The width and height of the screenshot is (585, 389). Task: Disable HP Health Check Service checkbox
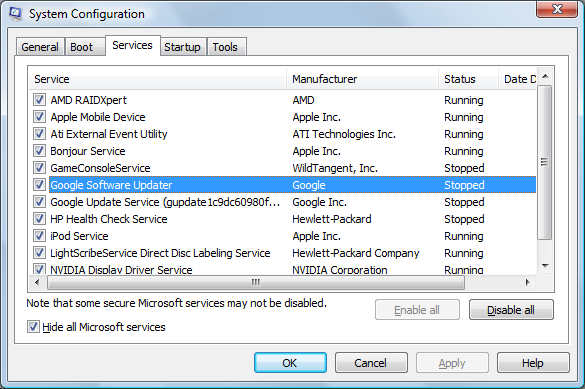click(40, 219)
